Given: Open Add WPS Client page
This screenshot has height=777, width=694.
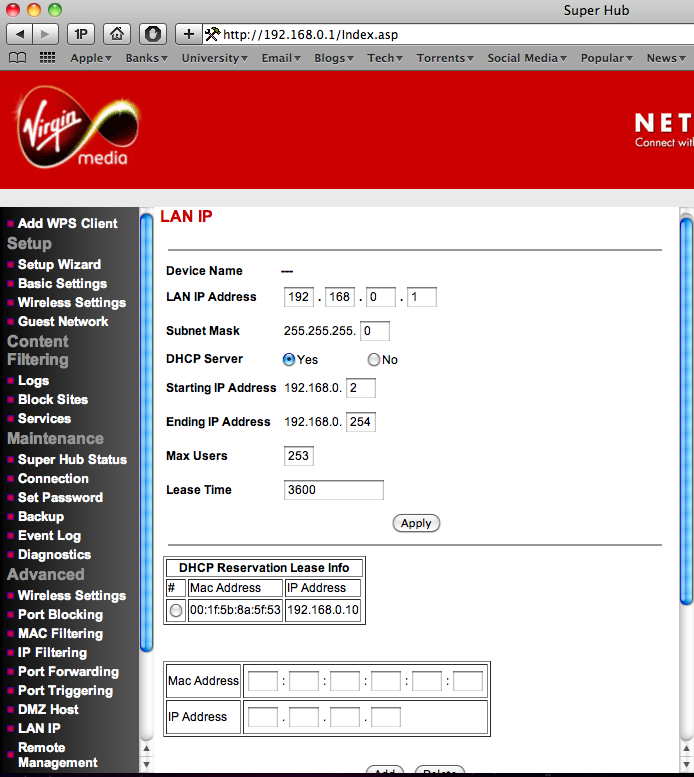Looking at the screenshot, I should coord(67,223).
